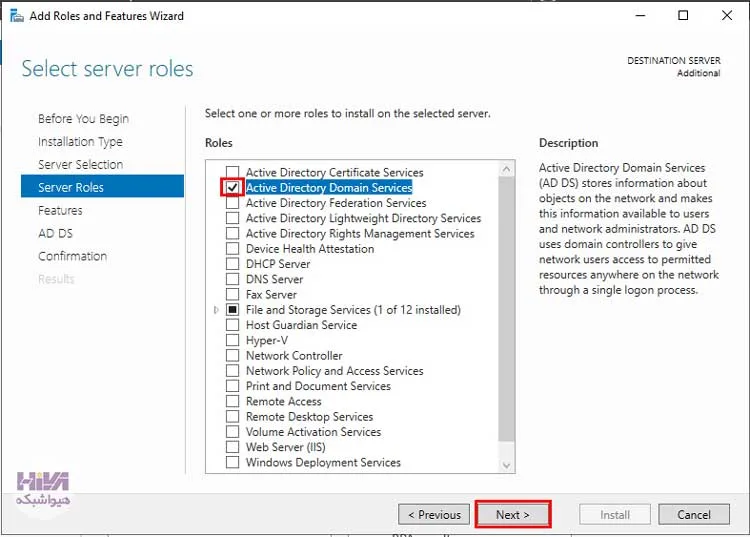The image size is (750, 537).
Task: Uncheck Active Directory Domain Services checkbox
Action: pos(232,187)
